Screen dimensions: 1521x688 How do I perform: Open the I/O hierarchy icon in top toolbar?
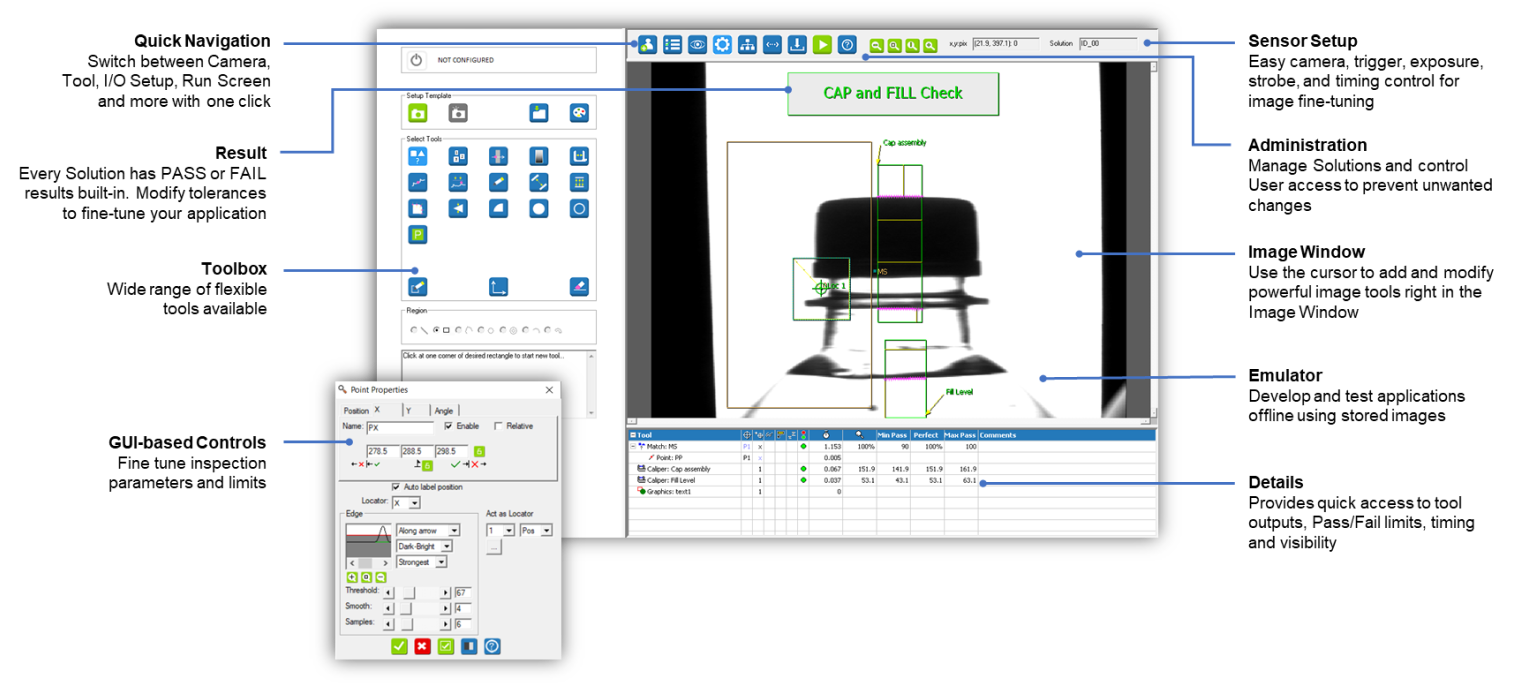pos(747,44)
